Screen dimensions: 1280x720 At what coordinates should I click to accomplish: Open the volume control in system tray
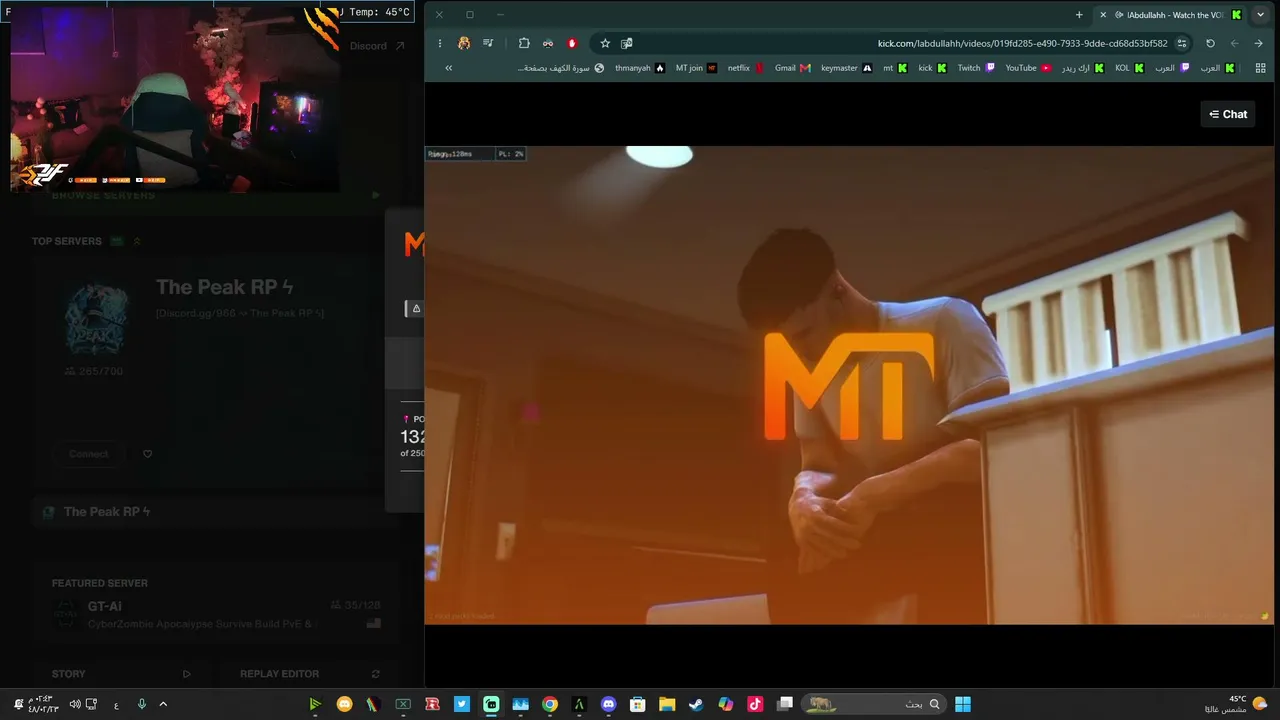point(75,704)
